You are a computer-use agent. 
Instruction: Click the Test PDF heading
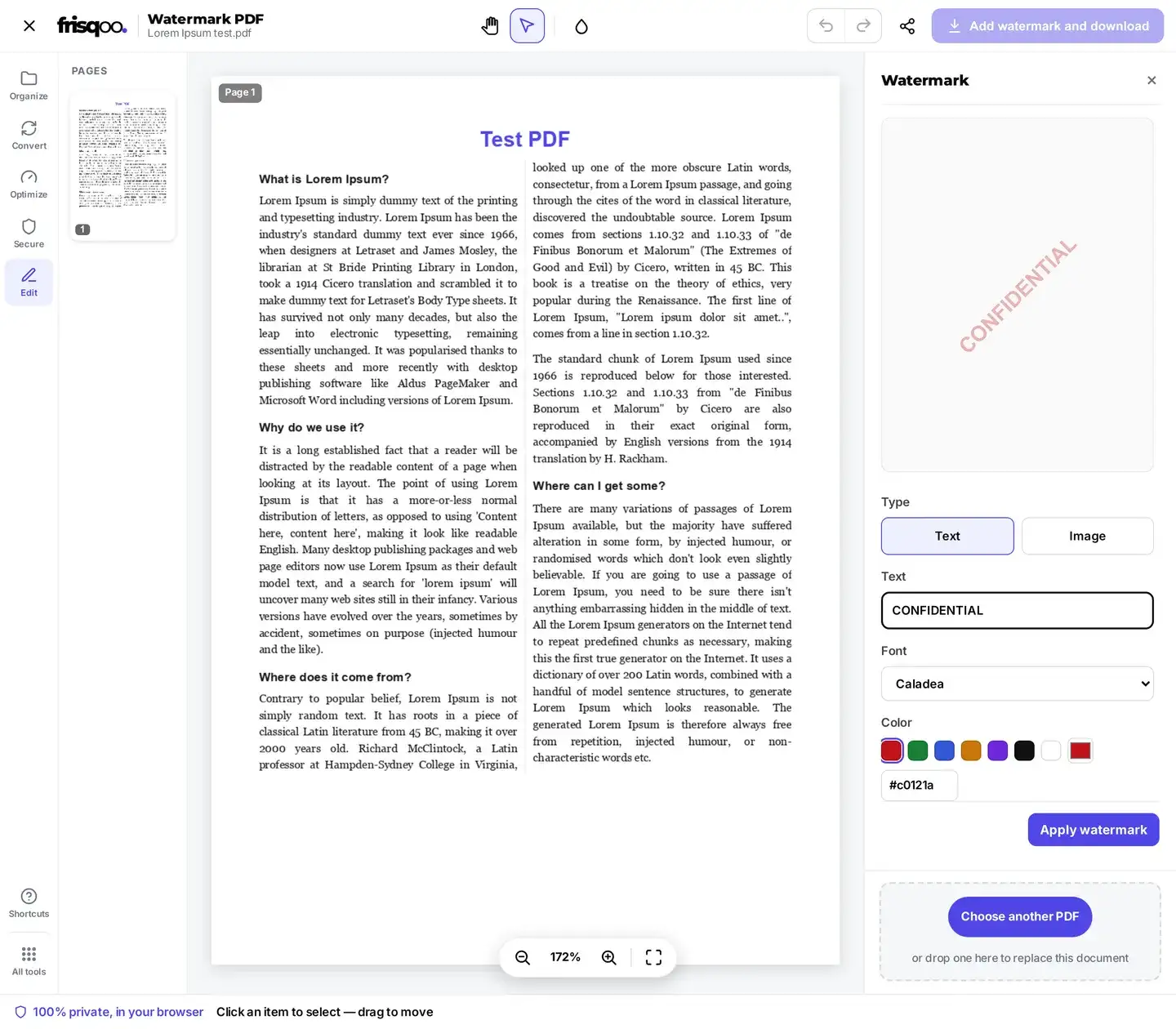(x=525, y=140)
